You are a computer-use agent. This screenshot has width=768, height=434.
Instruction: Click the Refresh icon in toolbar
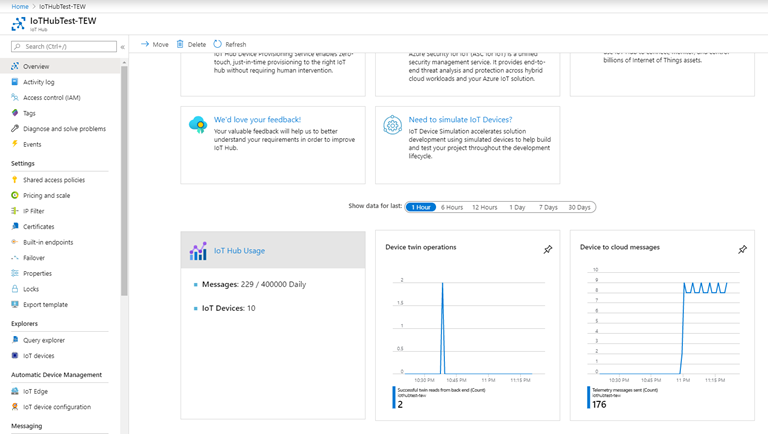click(x=217, y=44)
